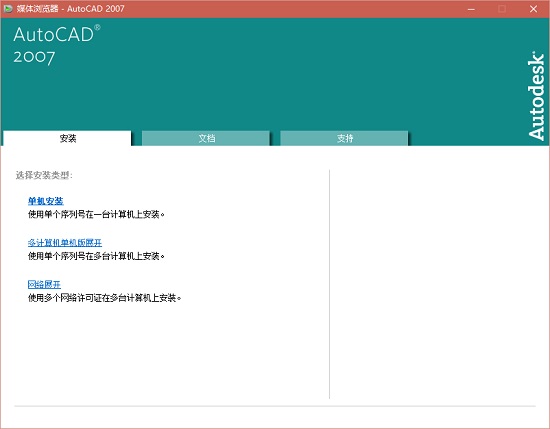
Task: Click the window title text 媒体浏览器
Action: click(37, 9)
